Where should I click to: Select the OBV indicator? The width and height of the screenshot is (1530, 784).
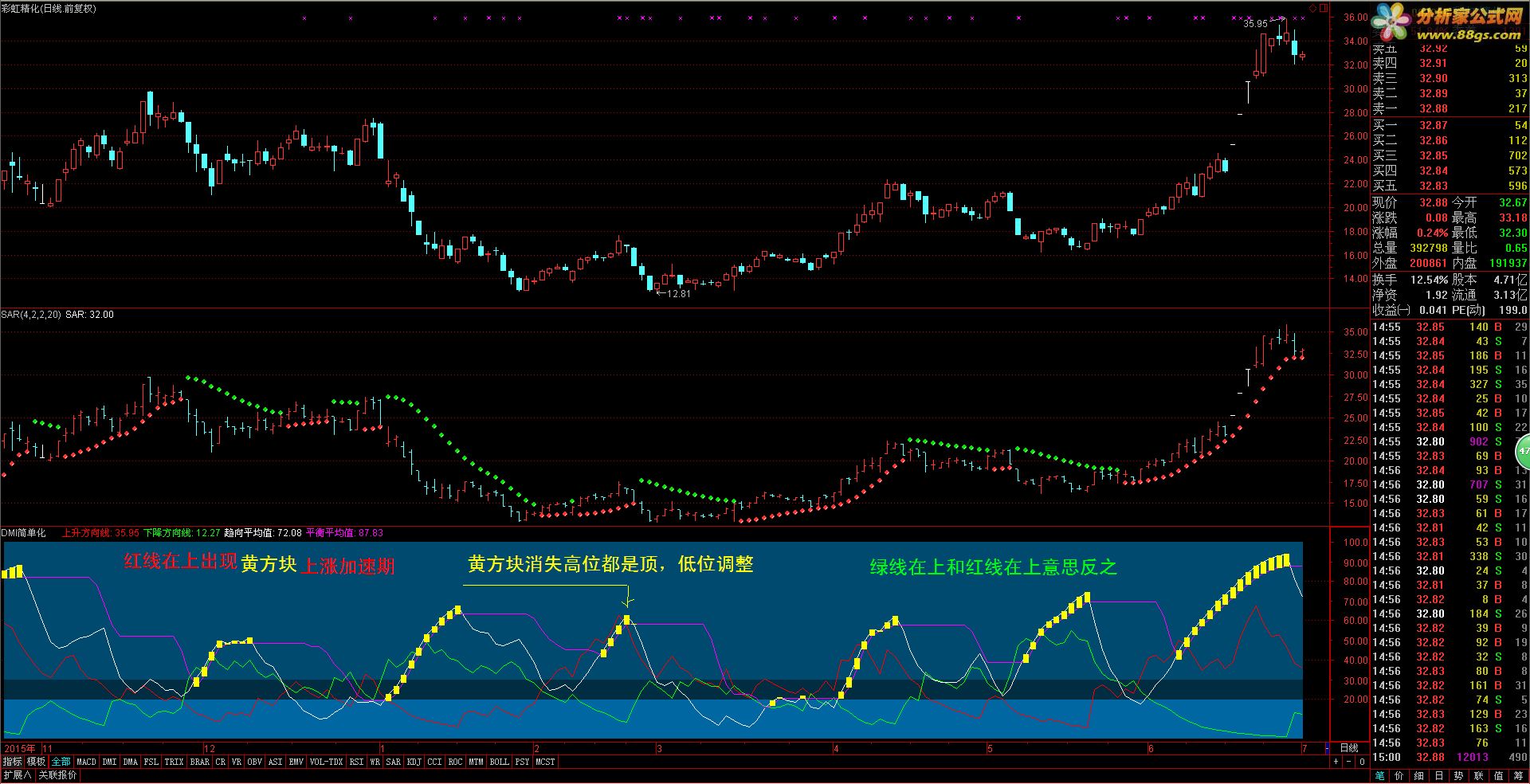pos(254,762)
